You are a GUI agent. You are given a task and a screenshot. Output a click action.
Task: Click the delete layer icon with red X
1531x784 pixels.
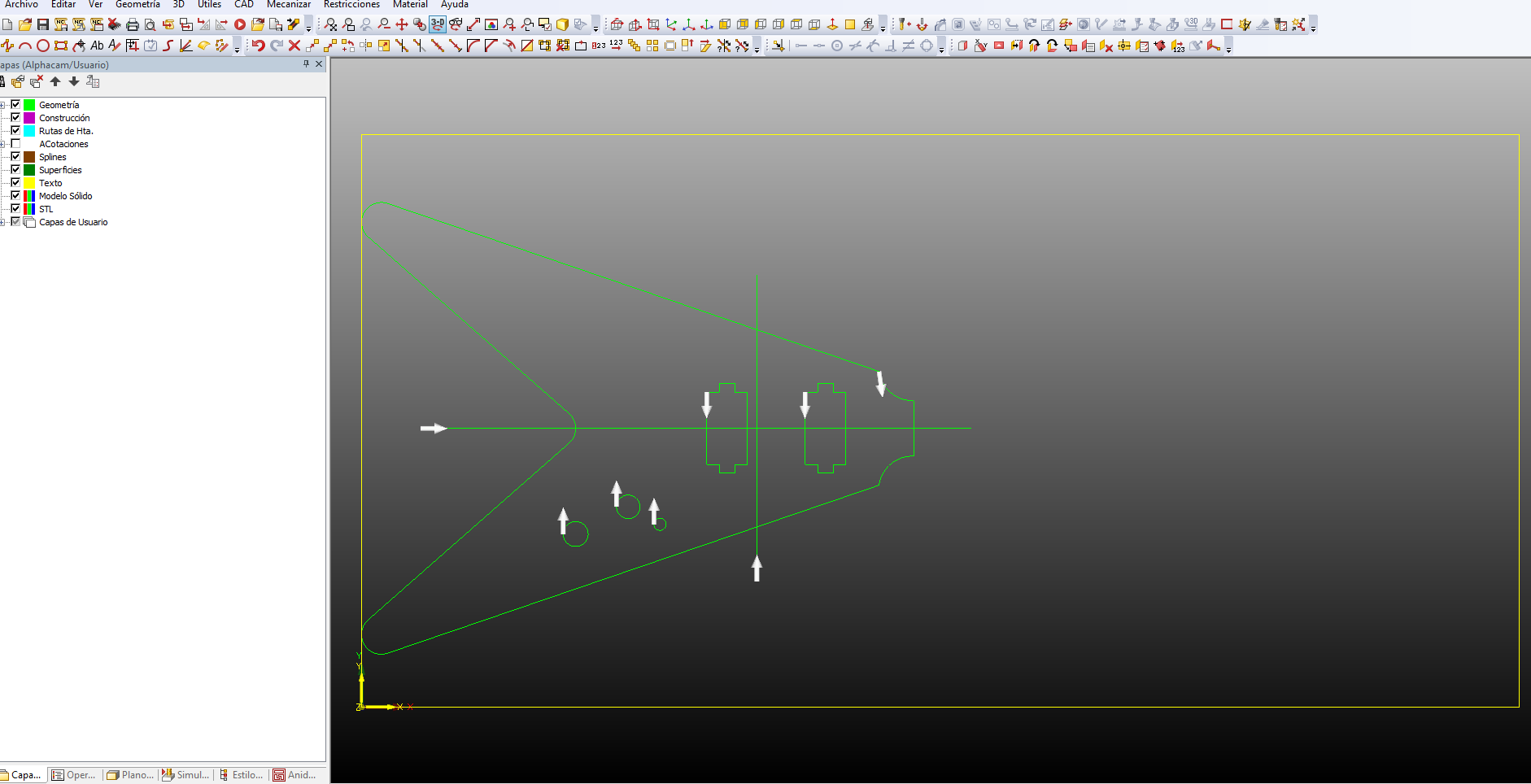[x=37, y=81]
